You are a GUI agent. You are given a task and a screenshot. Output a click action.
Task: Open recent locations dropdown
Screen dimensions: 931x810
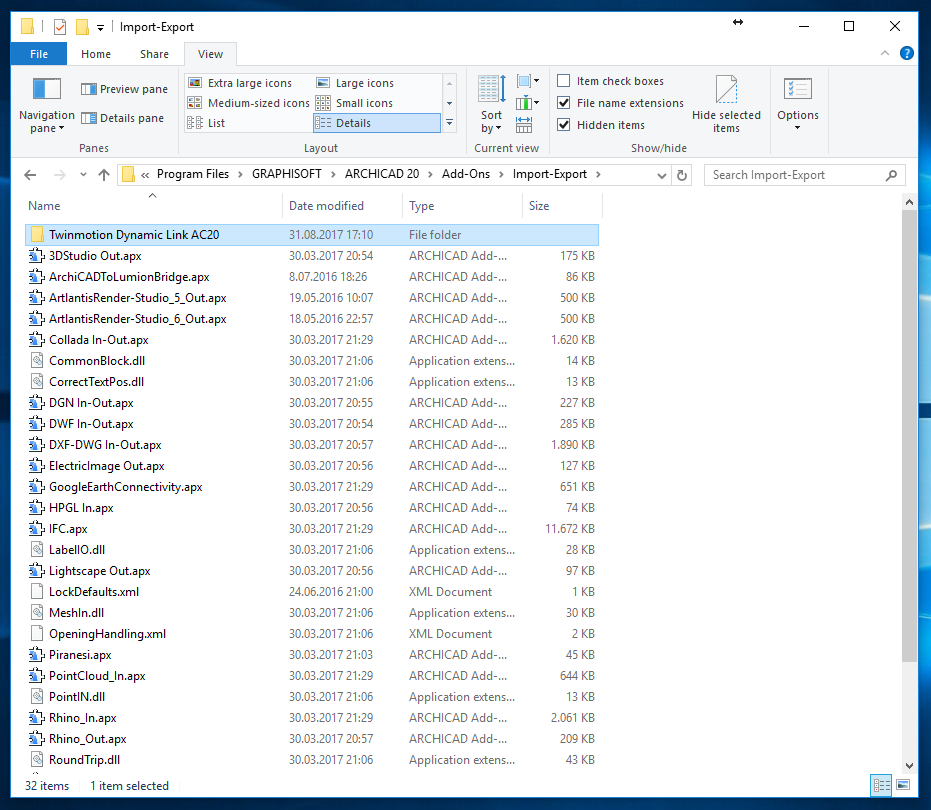(x=83, y=175)
